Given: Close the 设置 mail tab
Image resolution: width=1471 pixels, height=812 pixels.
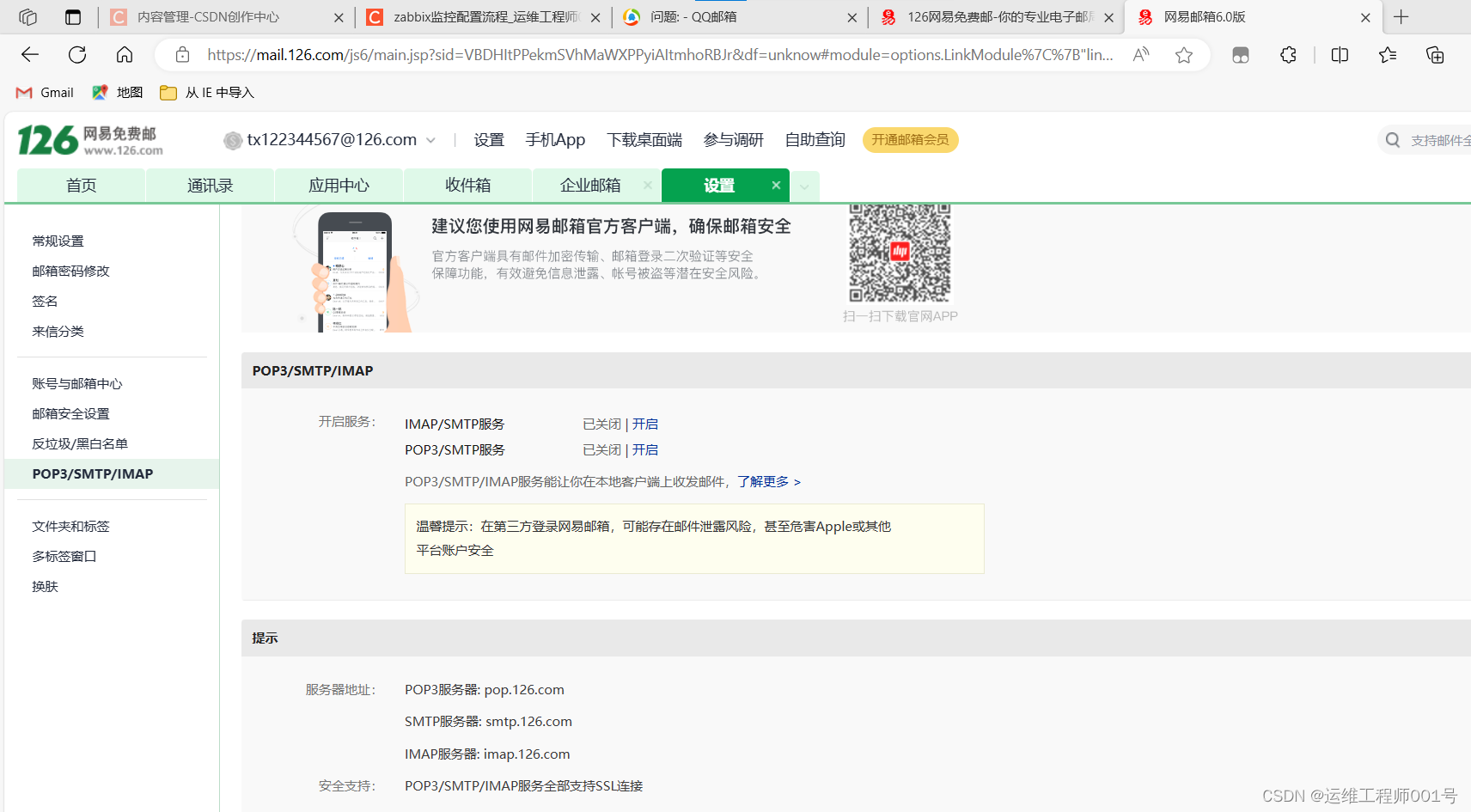Looking at the screenshot, I should pos(776,185).
